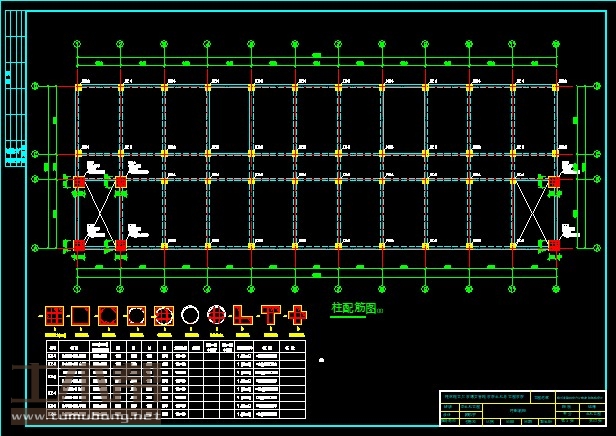Select the plain red square section symbol
The width and height of the screenshot is (616, 436).
[81, 316]
